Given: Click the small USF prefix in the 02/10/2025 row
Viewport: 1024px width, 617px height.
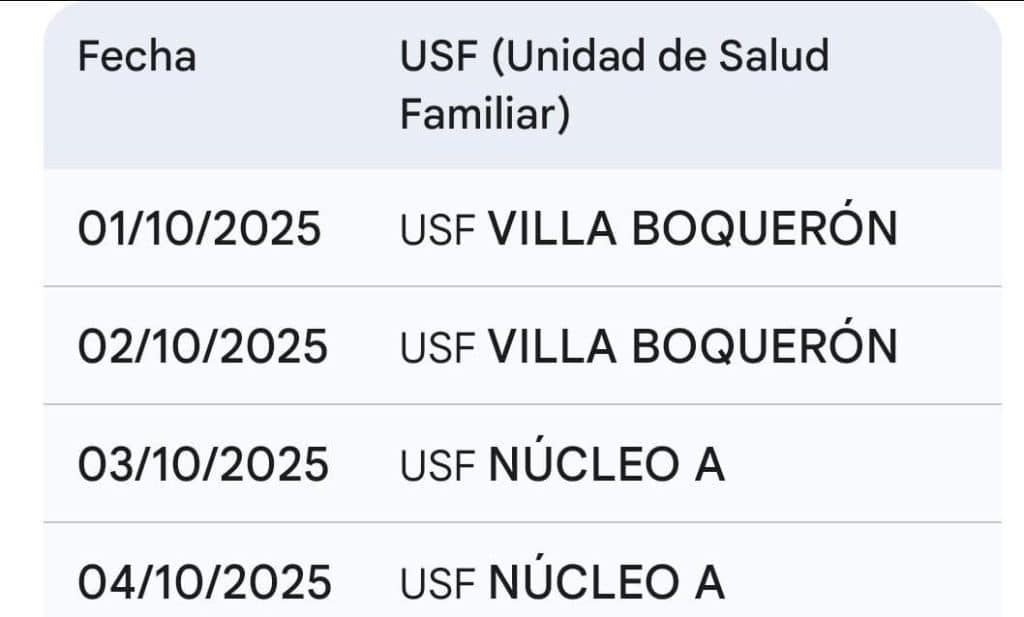Looking at the screenshot, I should click(436, 349).
